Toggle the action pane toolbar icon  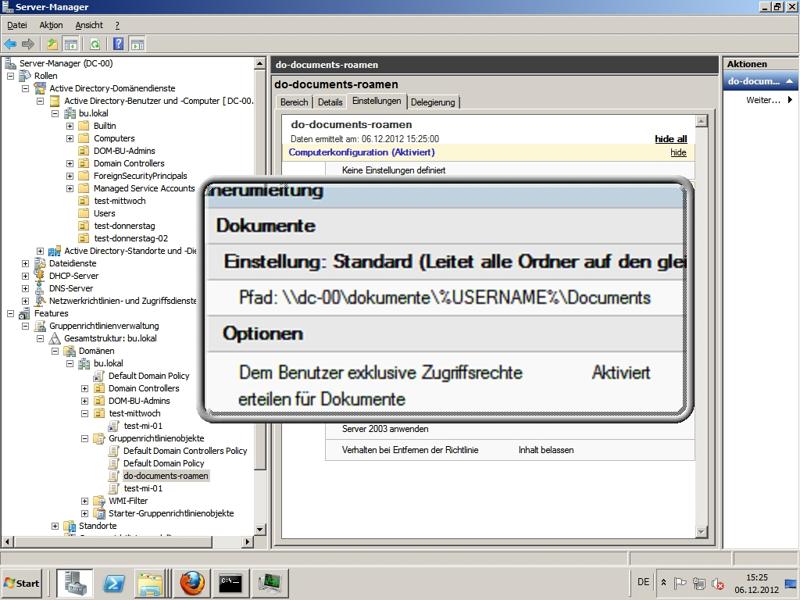point(137,44)
